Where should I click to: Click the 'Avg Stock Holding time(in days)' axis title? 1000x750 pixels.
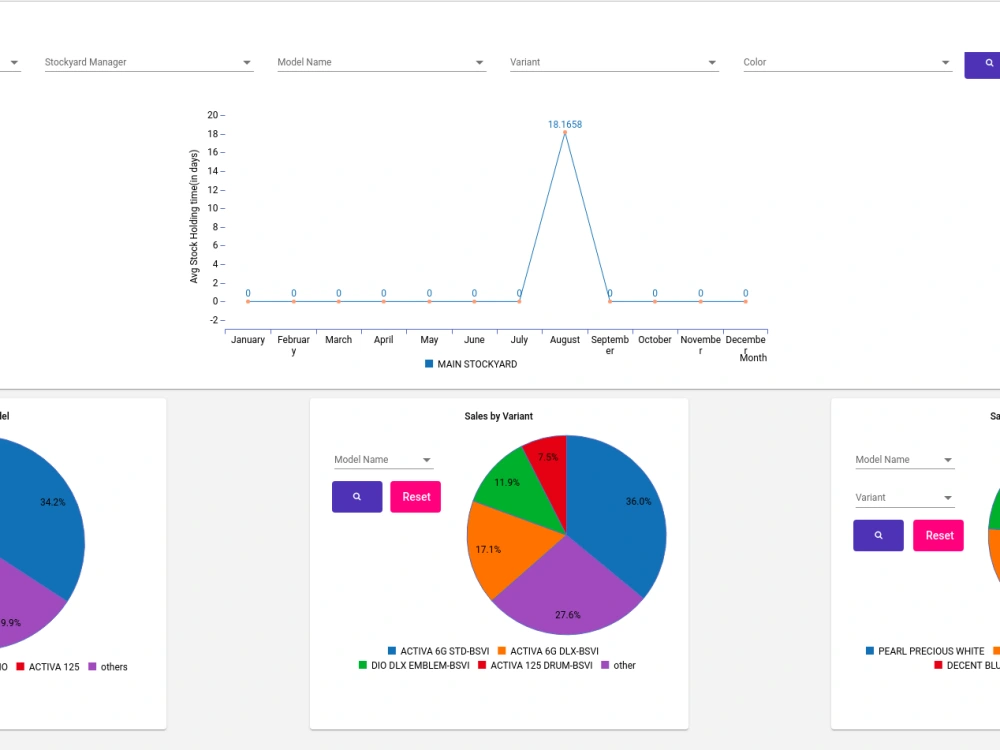pyautogui.click(x=194, y=216)
